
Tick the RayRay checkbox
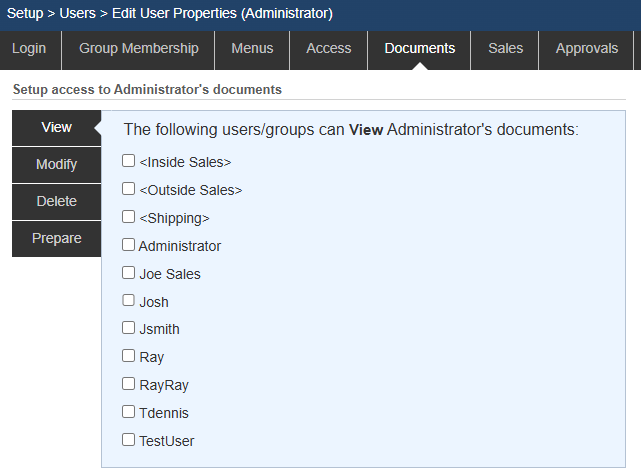(x=128, y=384)
